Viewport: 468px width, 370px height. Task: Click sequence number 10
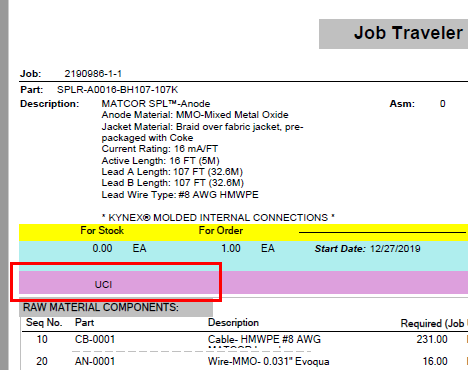click(42, 339)
